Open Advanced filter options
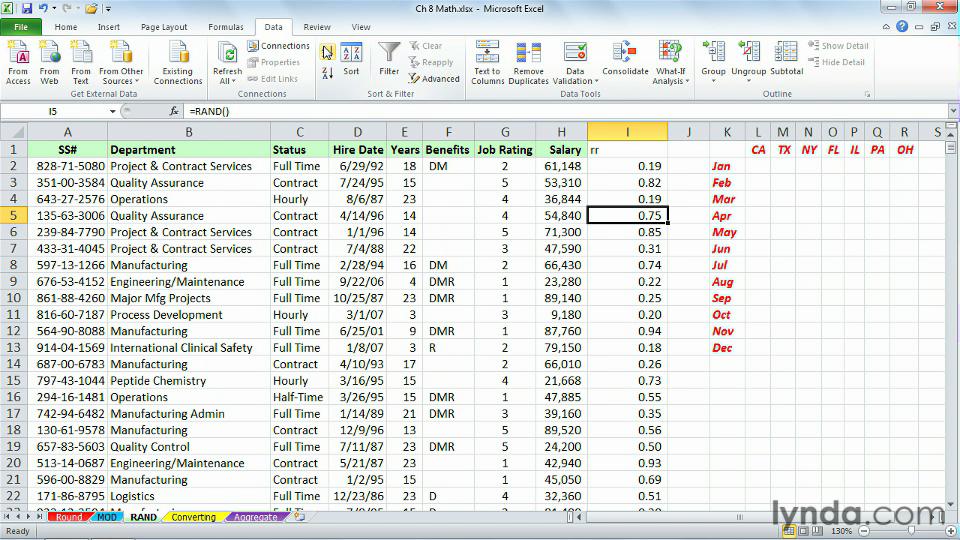This screenshot has height=540, width=960. coord(433,78)
